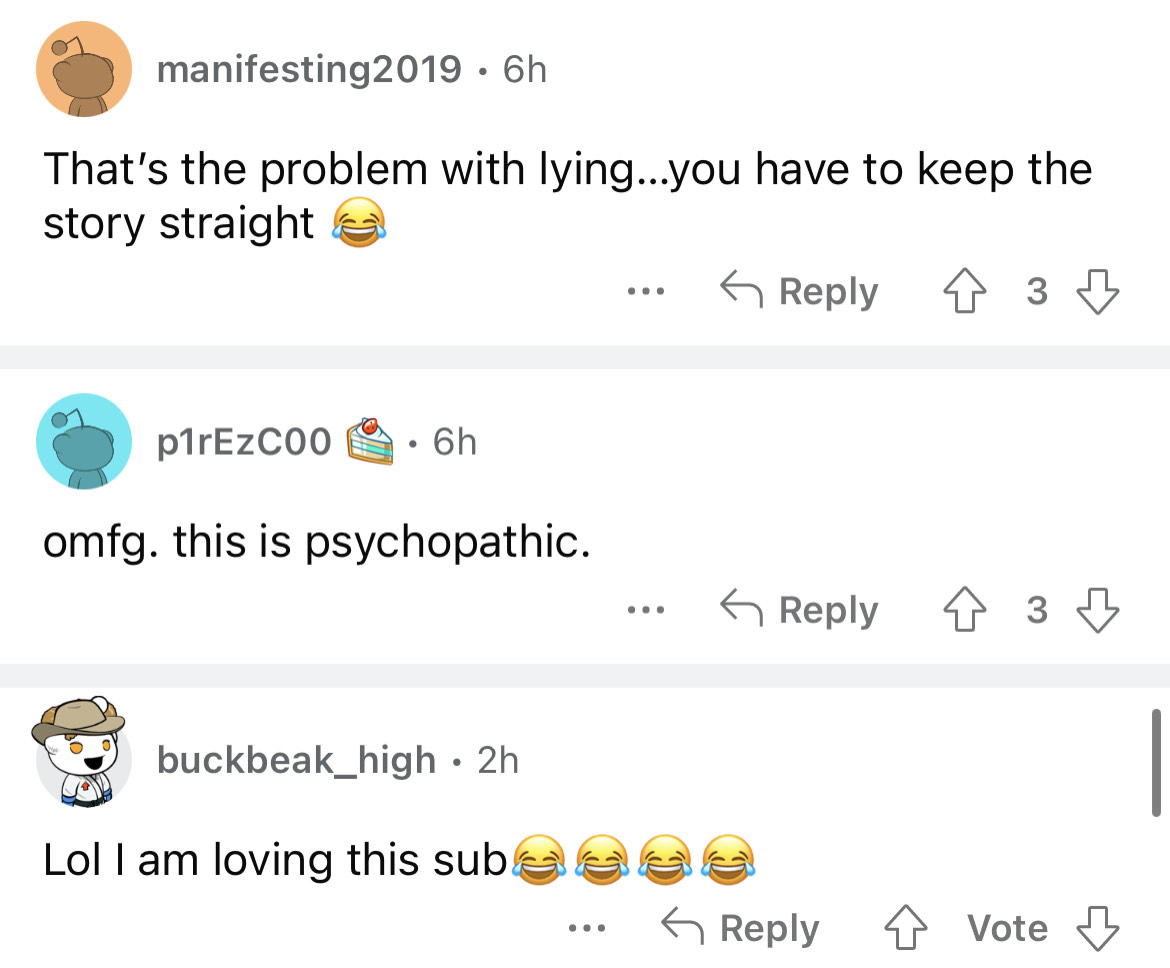Open manifesting2019 username link

tap(309, 69)
